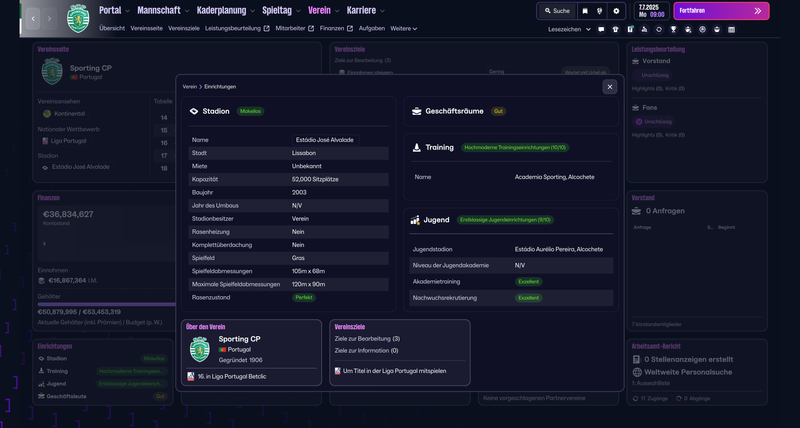The image size is (800, 428).
Task: Click Um Titel in der Liga Portugal mitspielen
Action: 394,371
